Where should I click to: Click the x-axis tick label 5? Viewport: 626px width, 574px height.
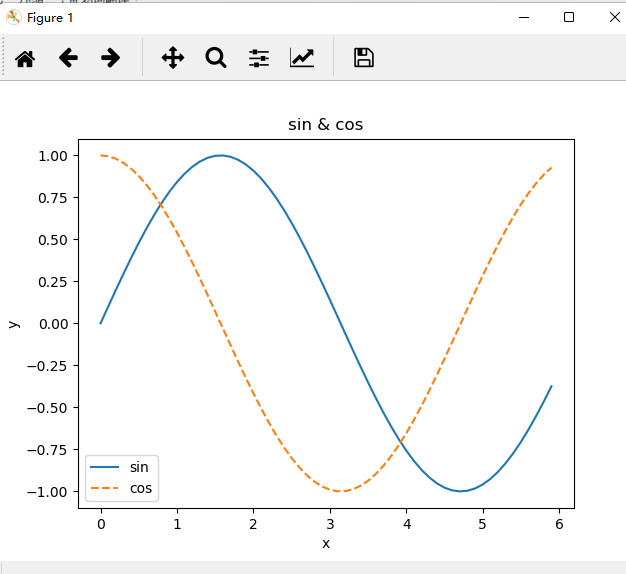pos(483,524)
